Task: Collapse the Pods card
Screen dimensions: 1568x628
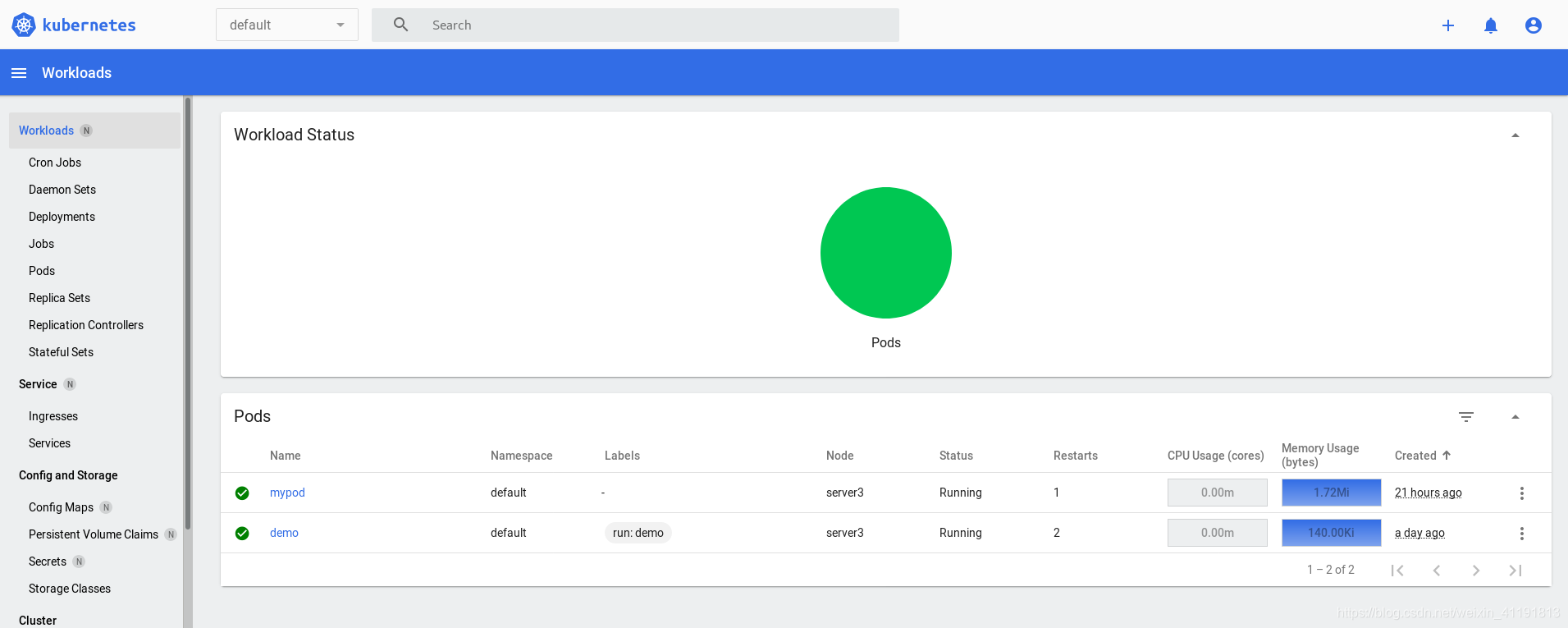Action: [1515, 417]
